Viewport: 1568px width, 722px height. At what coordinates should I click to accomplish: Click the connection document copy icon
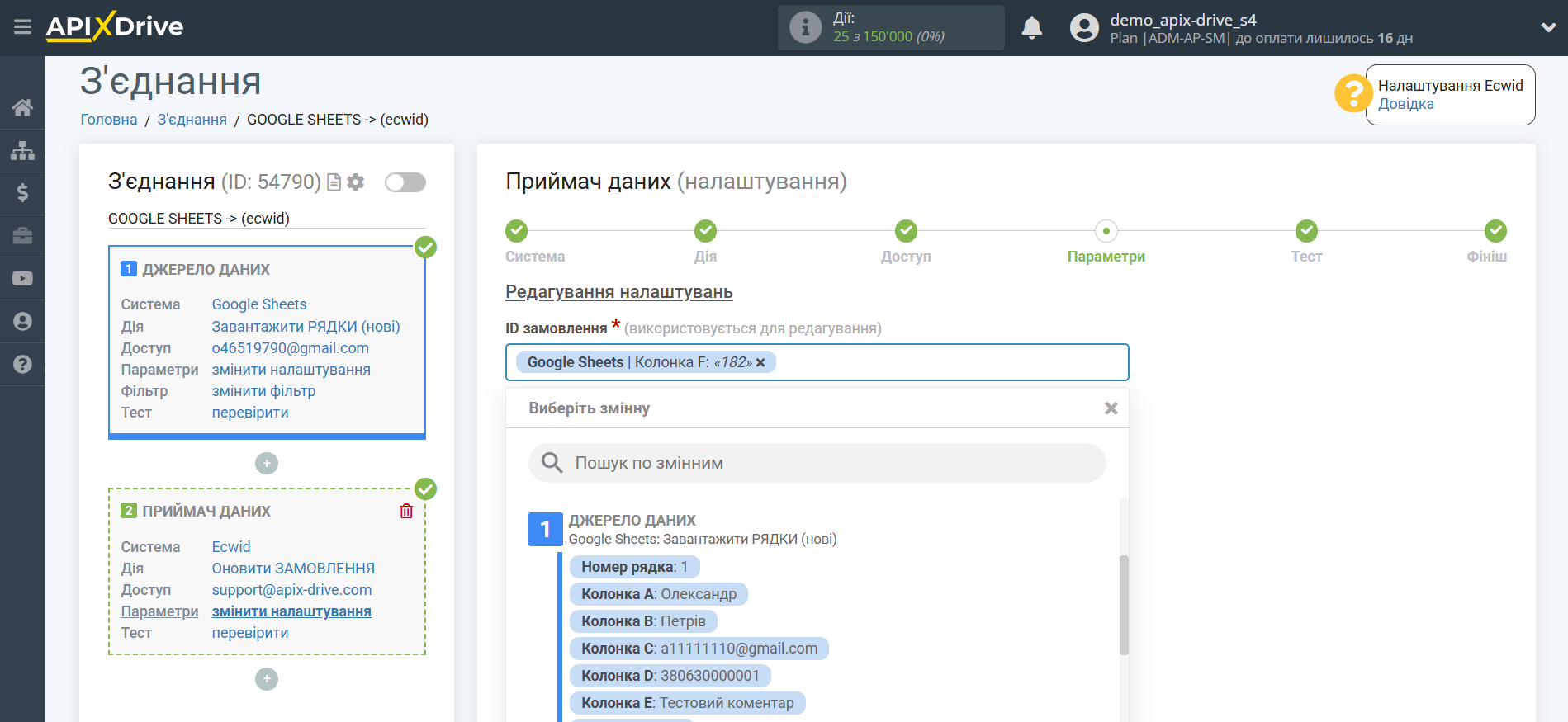334,182
